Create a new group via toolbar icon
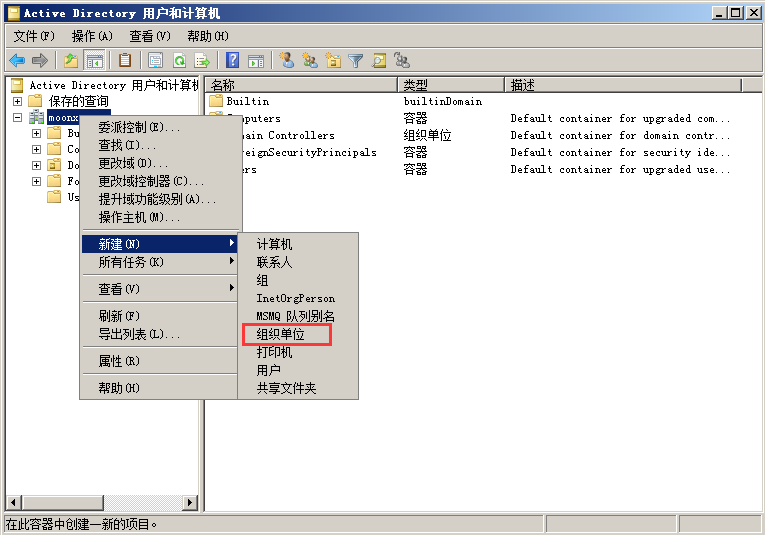 point(309,60)
